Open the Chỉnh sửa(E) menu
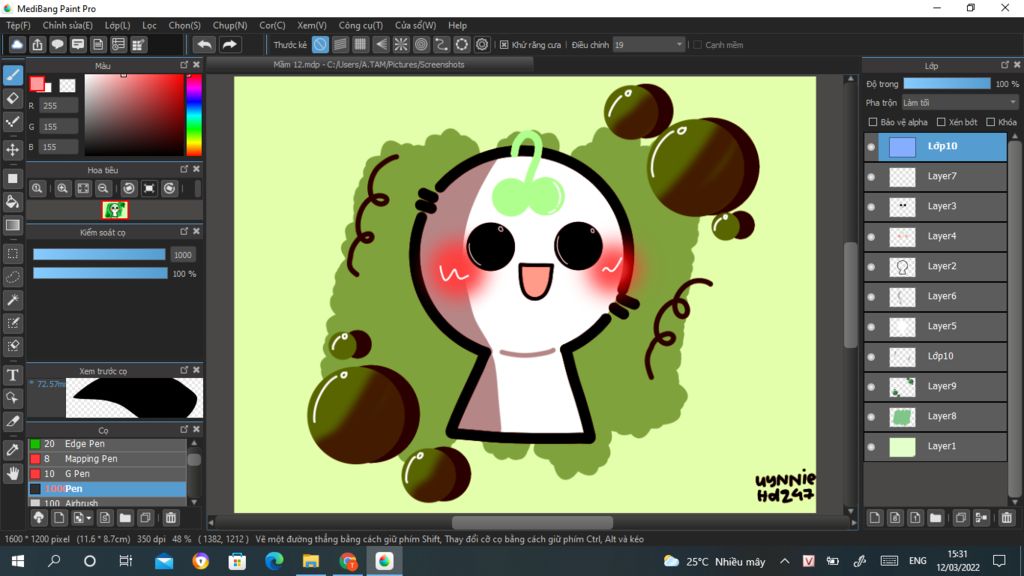Screen dimensions: 1024x576 click(68, 25)
